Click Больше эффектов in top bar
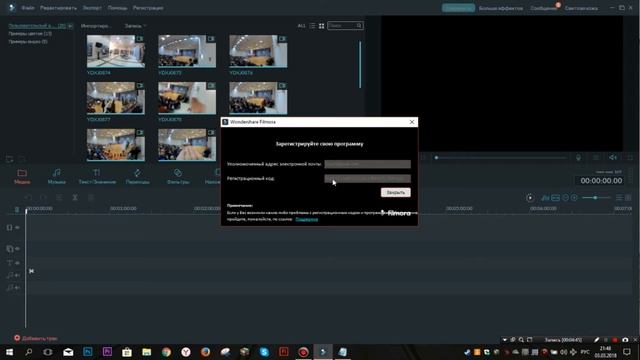The width and height of the screenshot is (640, 360). 501,8
